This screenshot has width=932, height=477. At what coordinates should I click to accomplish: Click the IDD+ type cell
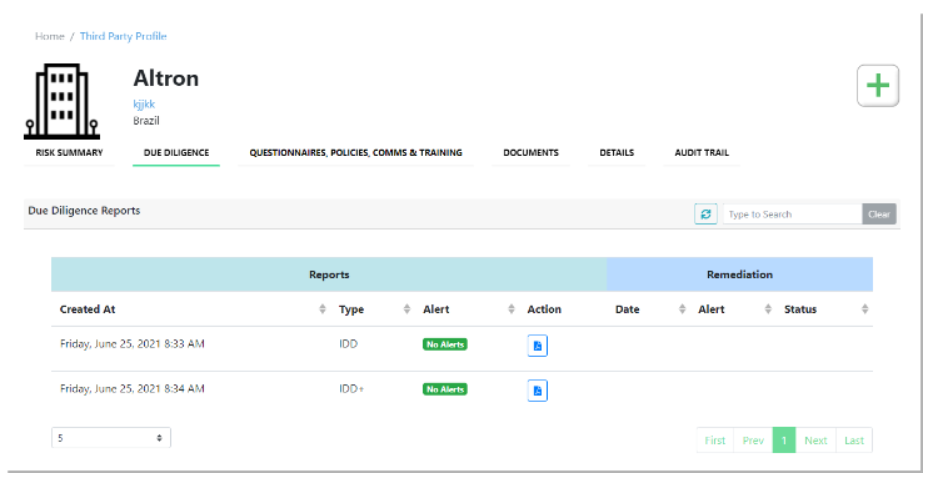pos(351,388)
